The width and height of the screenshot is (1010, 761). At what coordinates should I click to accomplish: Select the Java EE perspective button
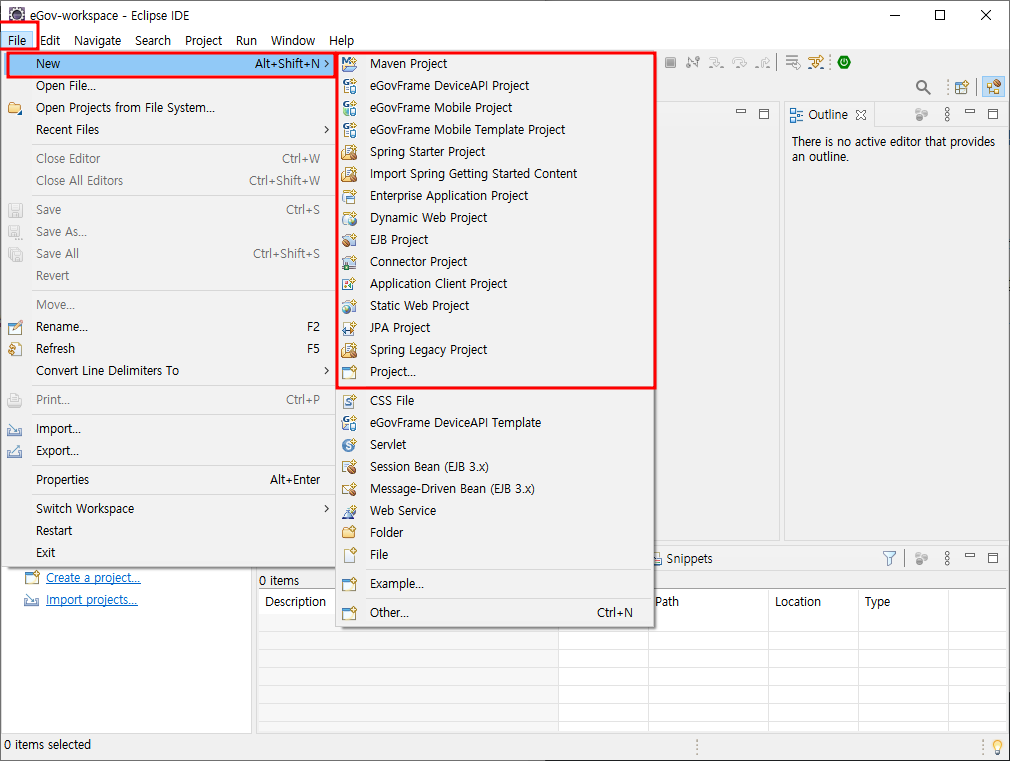point(993,87)
